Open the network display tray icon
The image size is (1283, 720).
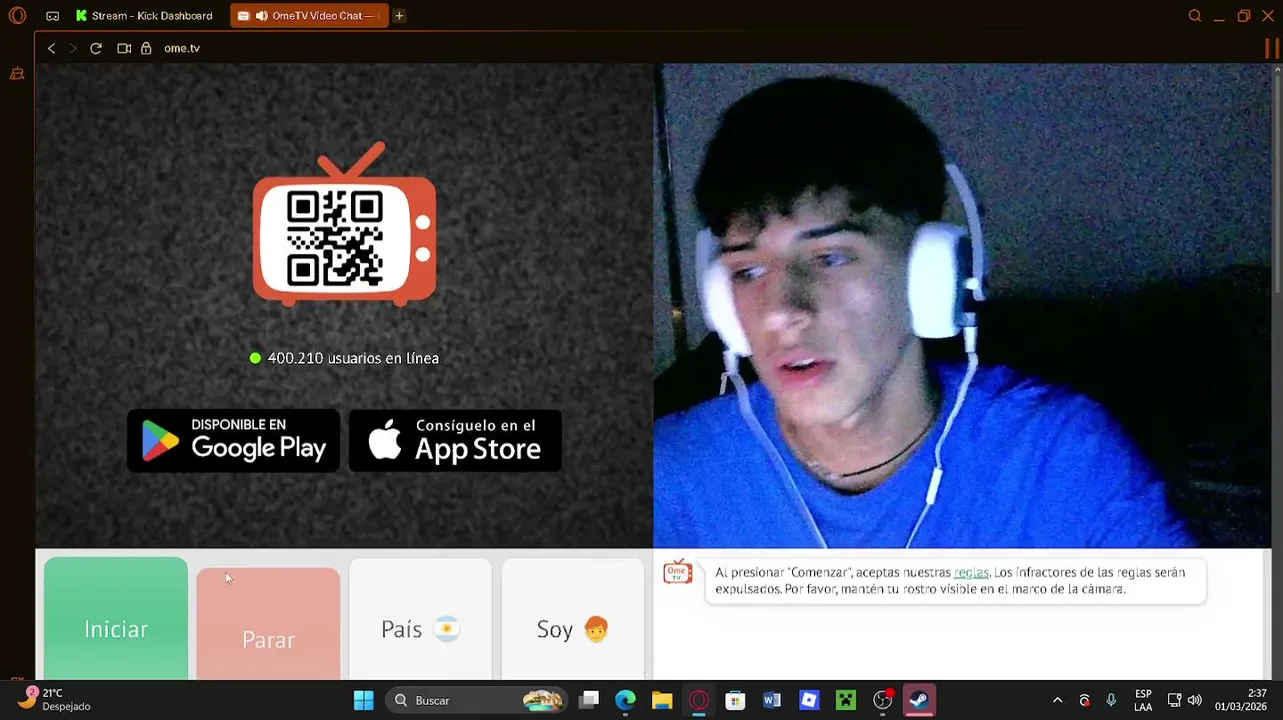(x=1175, y=700)
